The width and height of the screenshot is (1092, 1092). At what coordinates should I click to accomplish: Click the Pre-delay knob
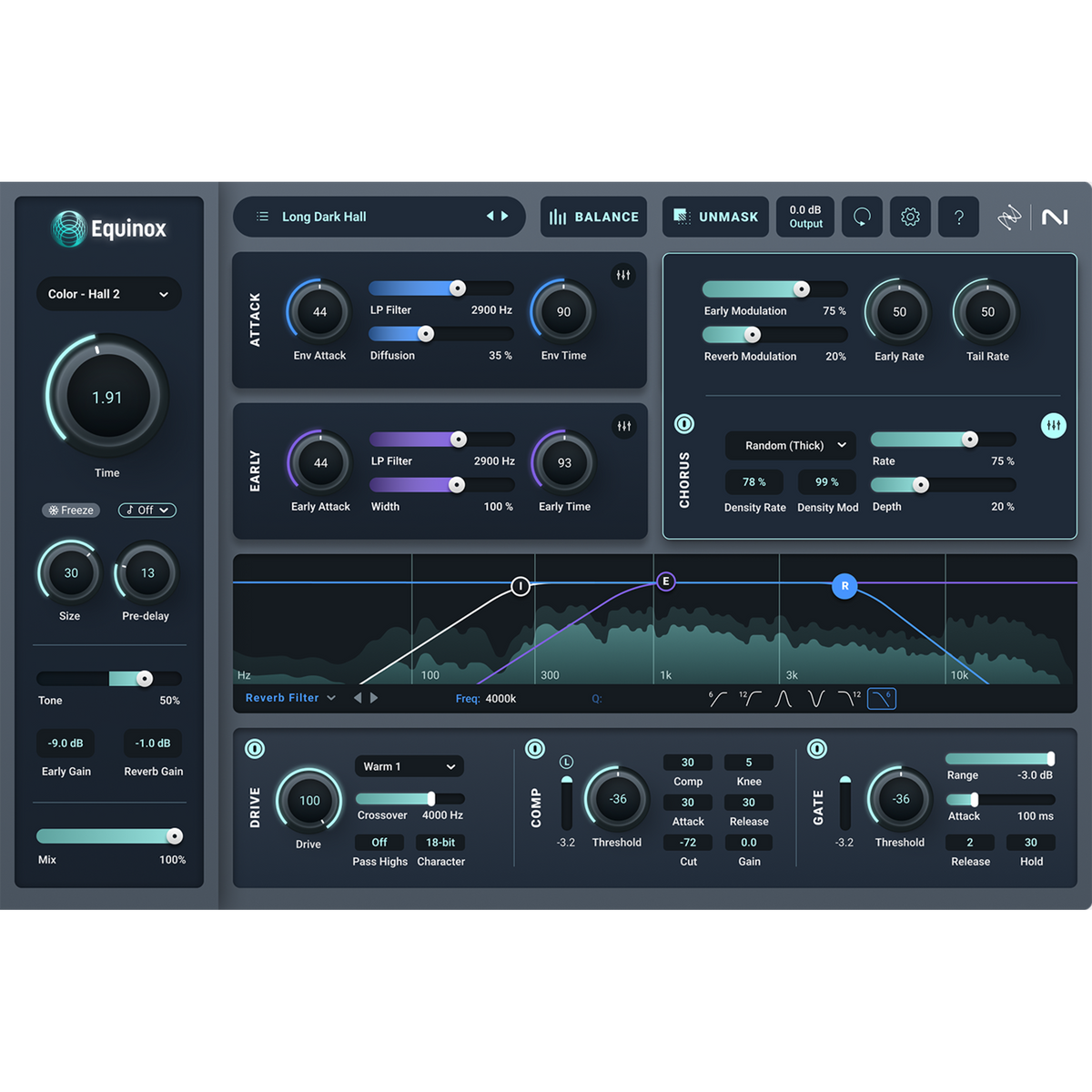point(147,573)
